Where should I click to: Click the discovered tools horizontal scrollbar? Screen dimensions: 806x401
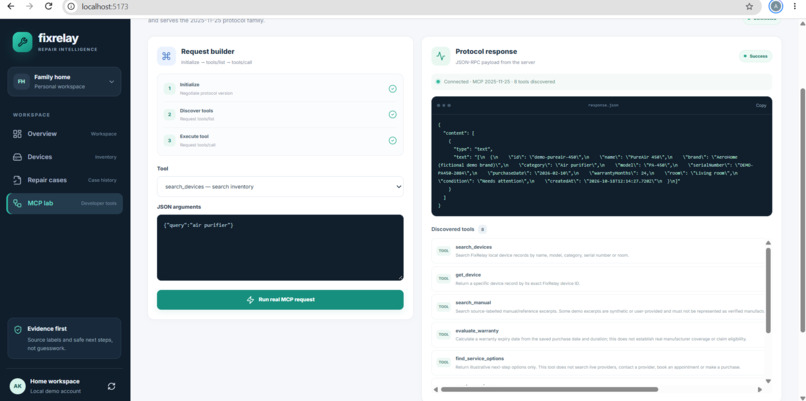(549, 389)
